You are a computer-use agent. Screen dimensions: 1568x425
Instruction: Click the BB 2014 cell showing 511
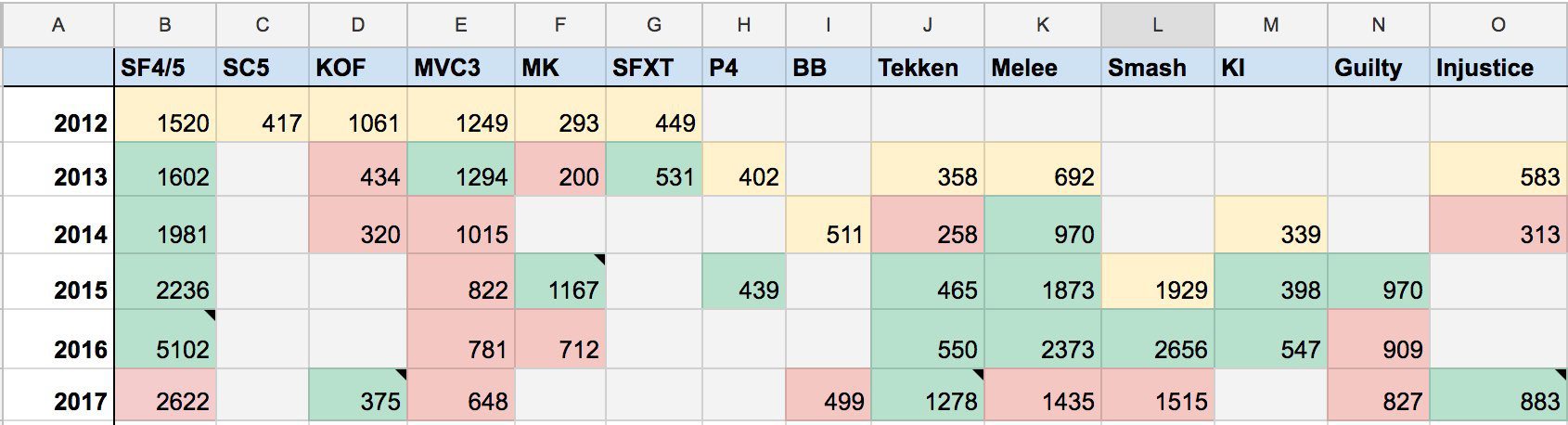click(828, 234)
